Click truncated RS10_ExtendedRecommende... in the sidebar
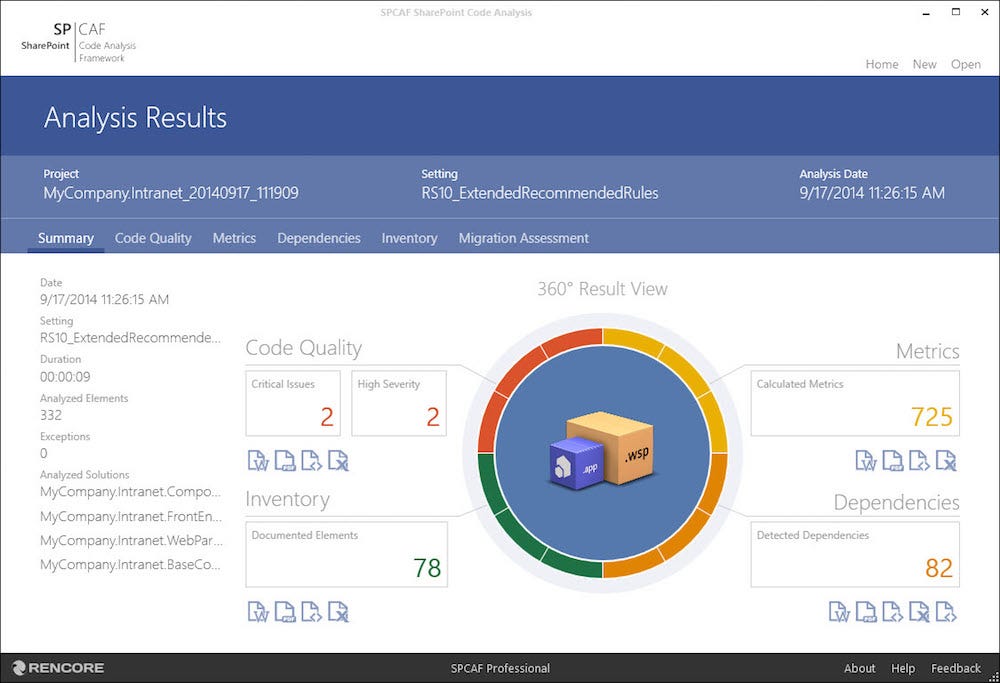The height and width of the screenshot is (683, 1000). click(131, 337)
